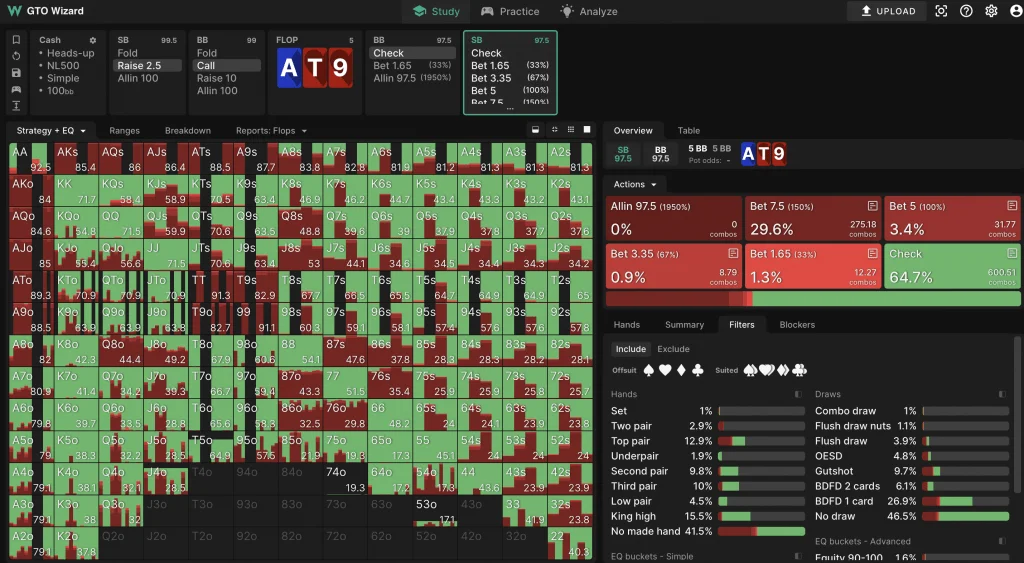
Task: Click the notes icon on Bet 7.5 card
Action: pos(871,206)
